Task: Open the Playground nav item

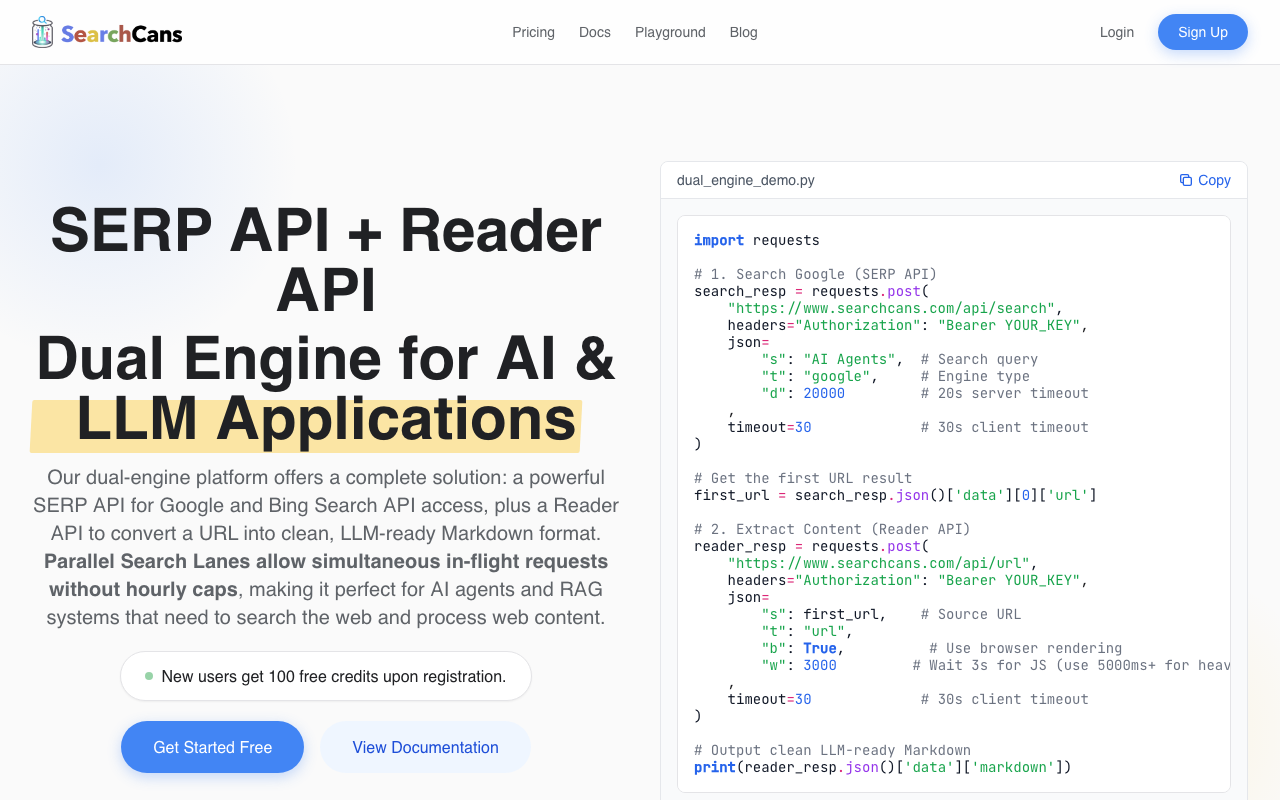Action: click(x=670, y=32)
